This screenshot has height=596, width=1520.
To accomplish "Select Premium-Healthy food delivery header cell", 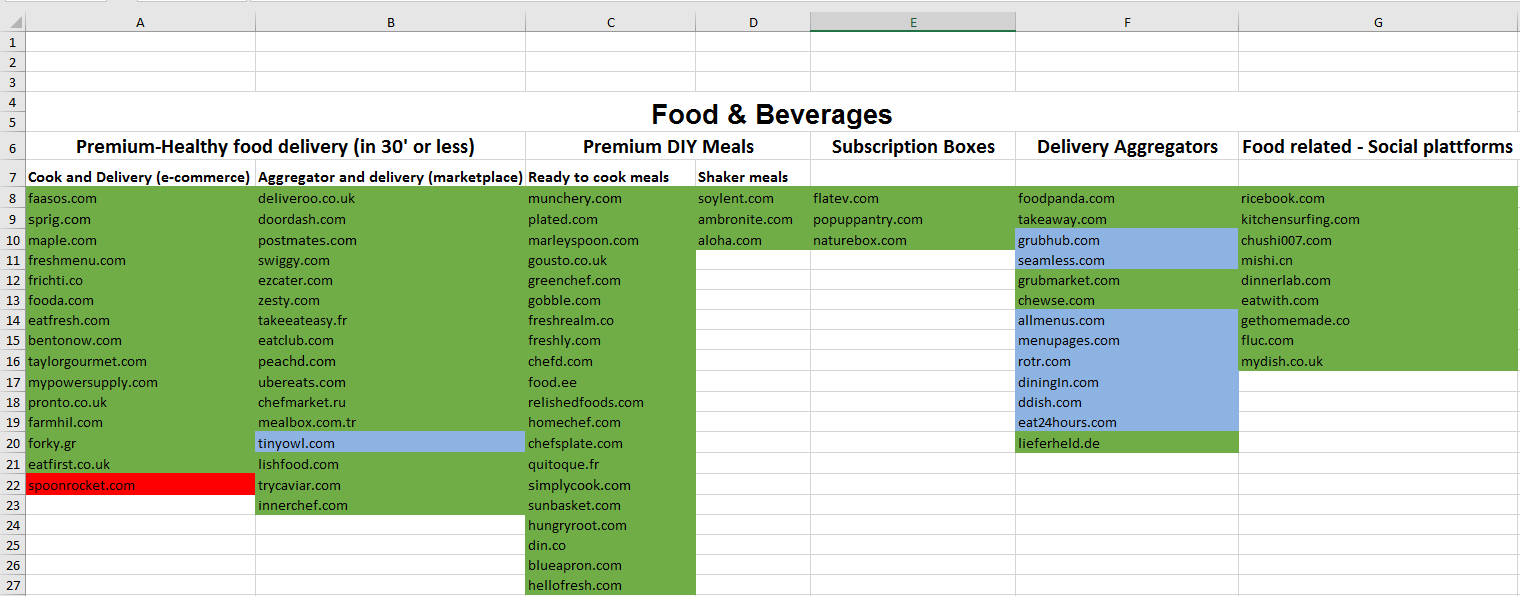I will coord(275,147).
